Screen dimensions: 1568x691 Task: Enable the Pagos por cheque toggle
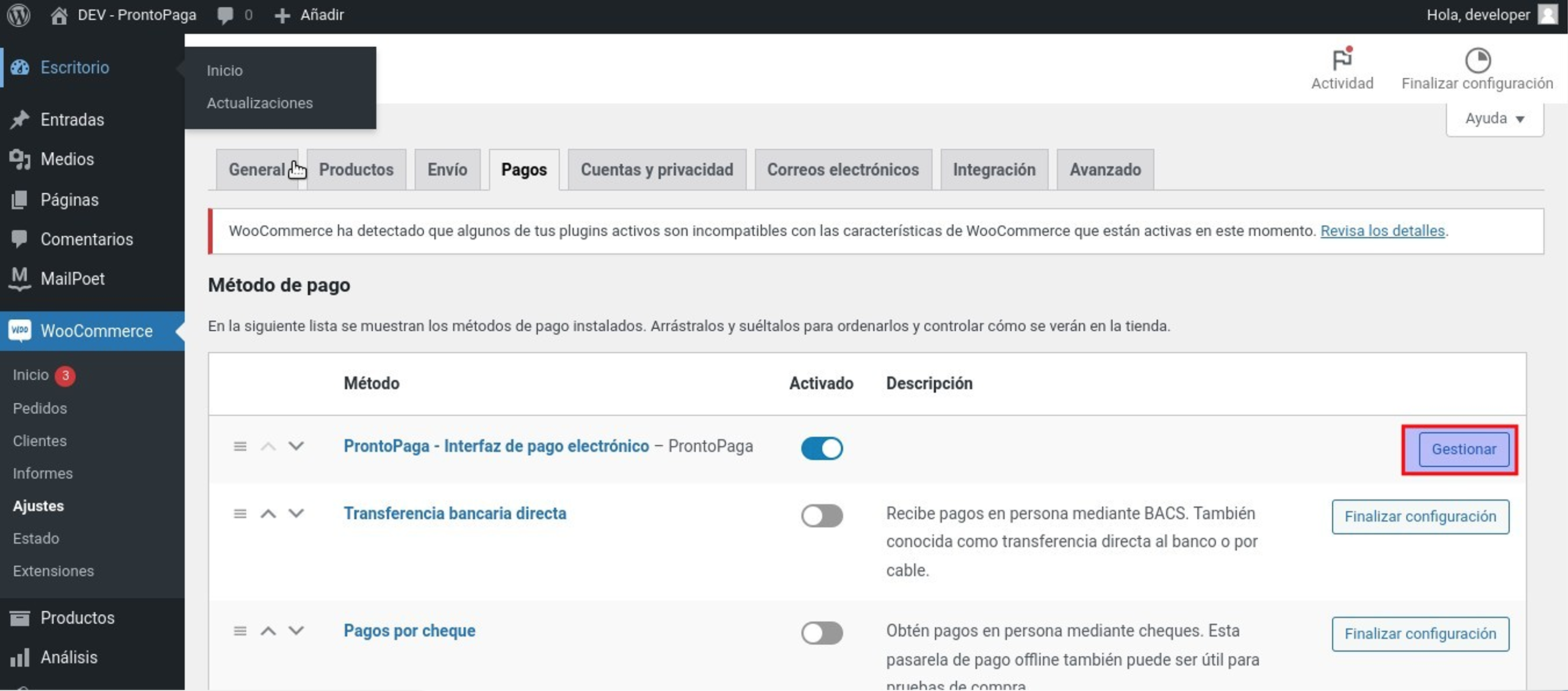tap(821, 633)
